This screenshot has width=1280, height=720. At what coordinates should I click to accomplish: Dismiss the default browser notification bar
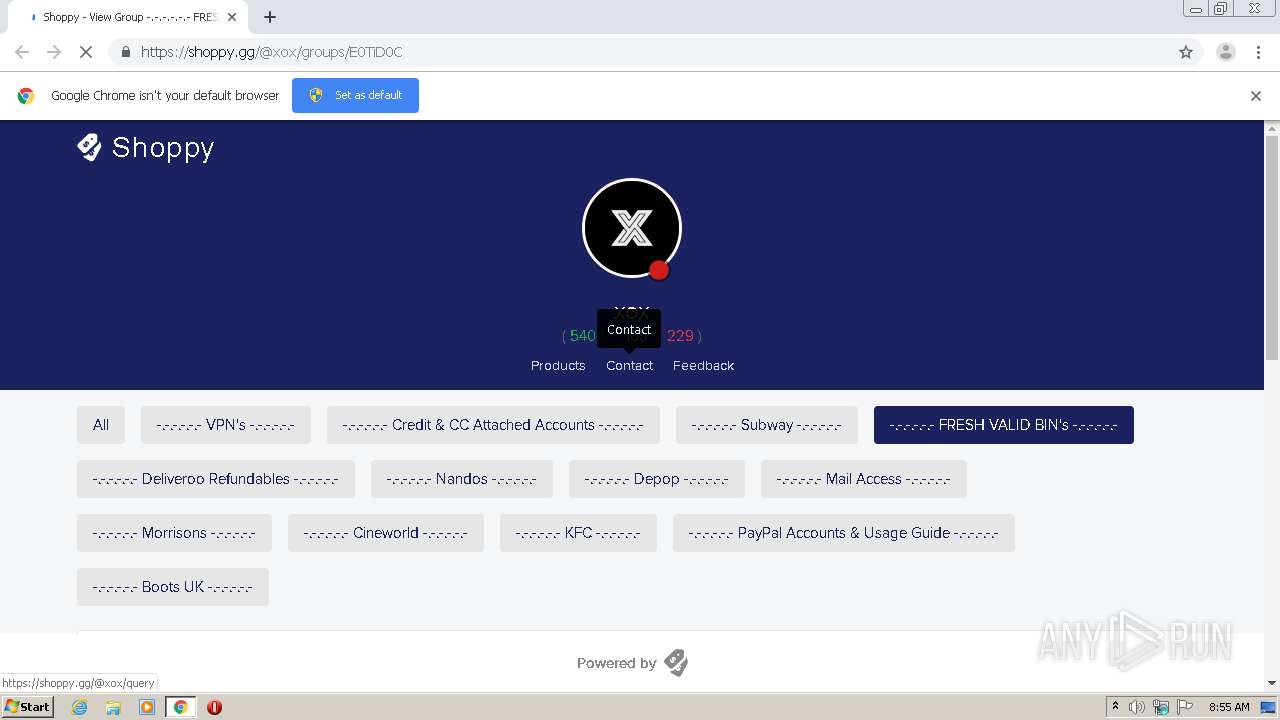pos(1256,96)
